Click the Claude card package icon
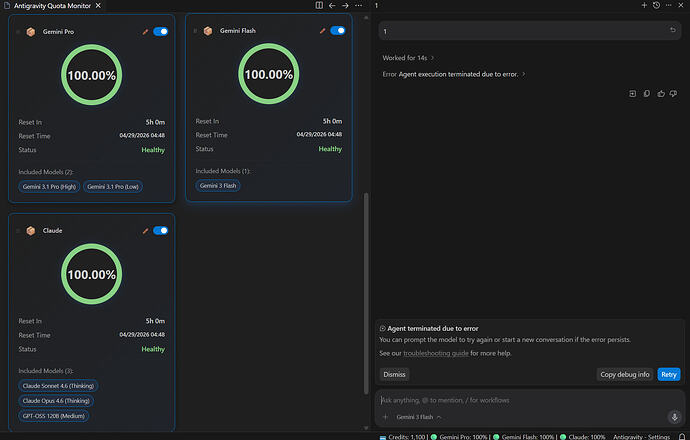 point(31,231)
